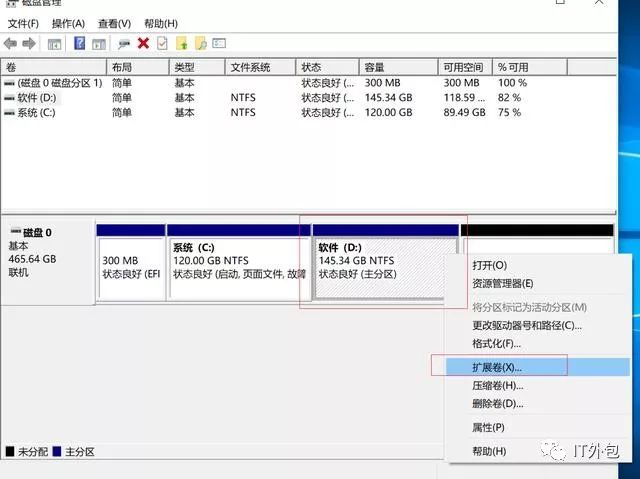Open the 文件(F) menu
This screenshot has height=479, width=640.
(x=23, y=24)
